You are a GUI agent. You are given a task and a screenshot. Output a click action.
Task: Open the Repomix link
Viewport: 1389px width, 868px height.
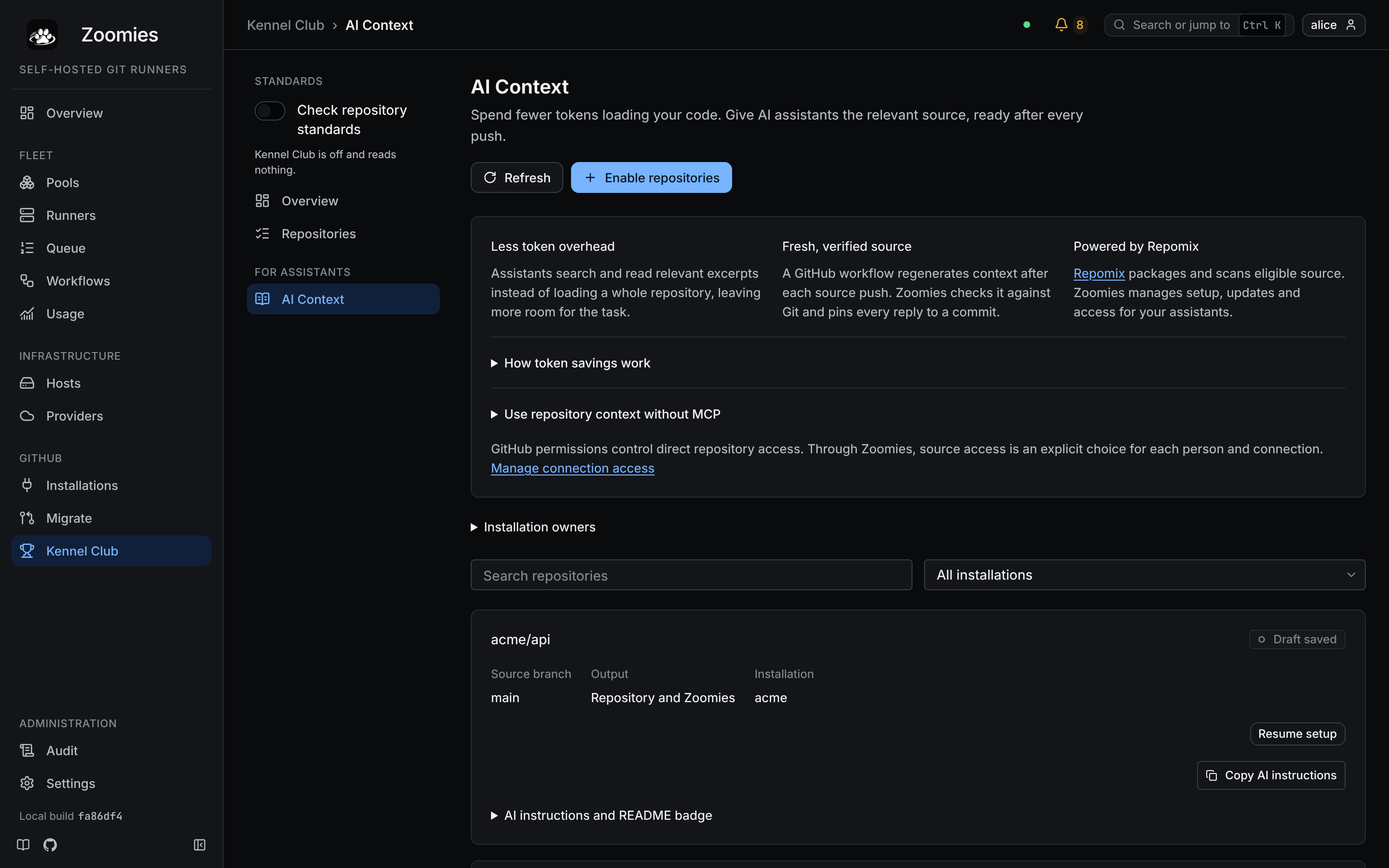coord(1099,273)
